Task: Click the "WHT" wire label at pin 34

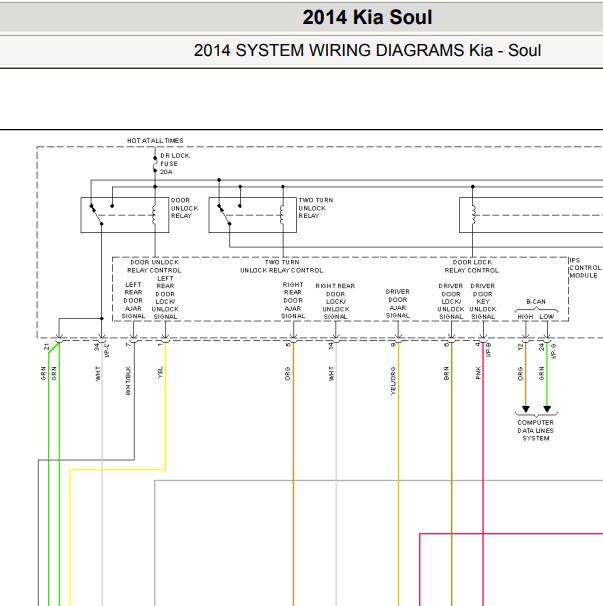Action: coord(98,374)
